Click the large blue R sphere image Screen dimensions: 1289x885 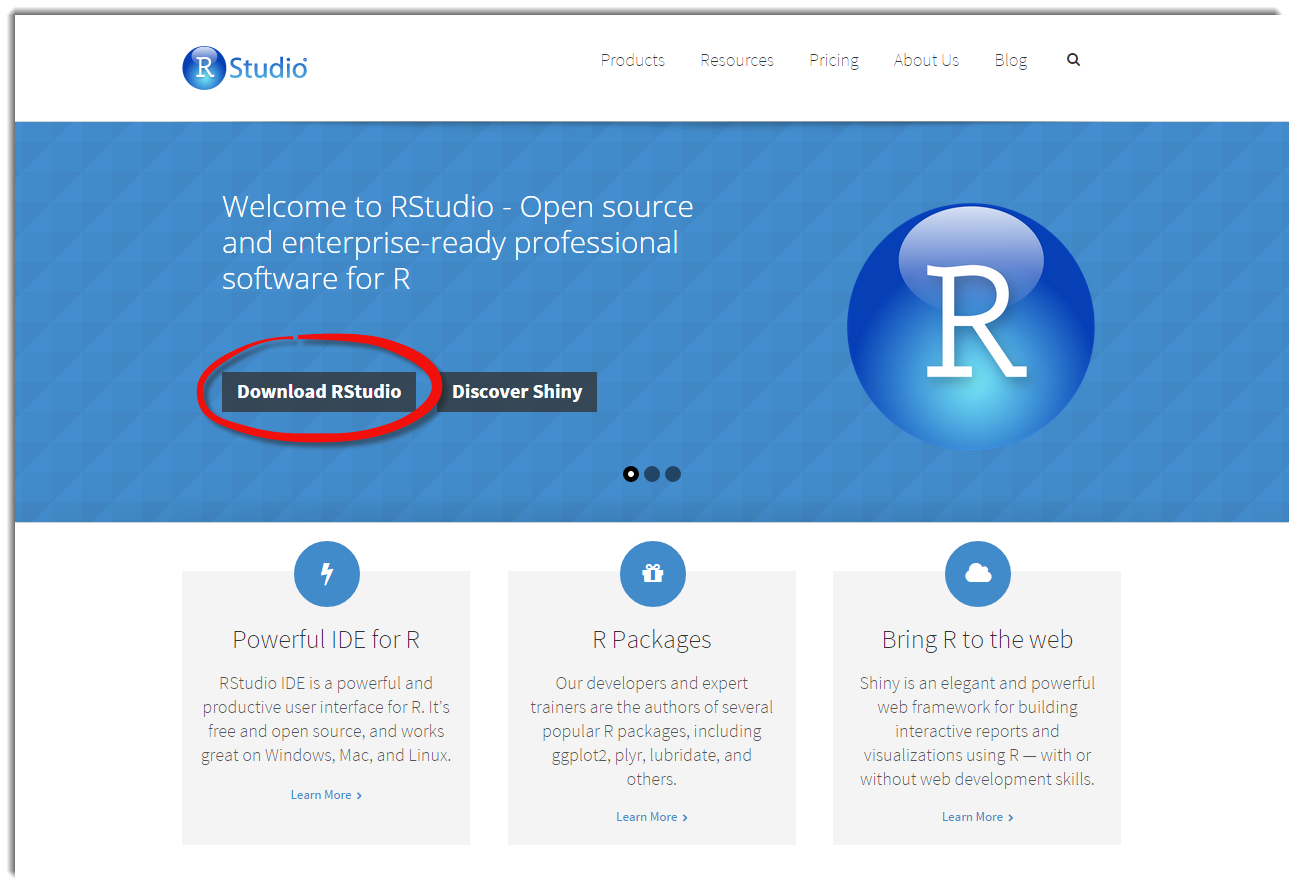pos(970,327)
